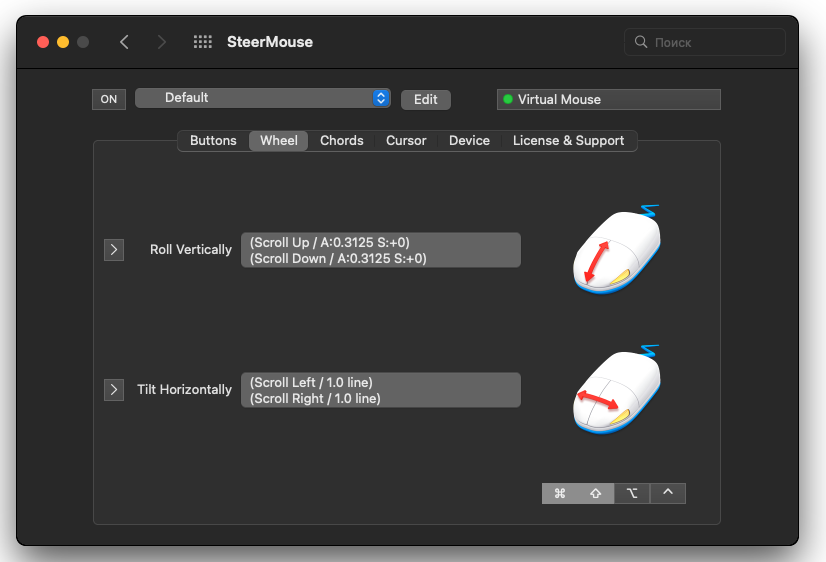Expand the Roll Vertically settings
This screenshot has height=562, width=826.
[114, 250]
